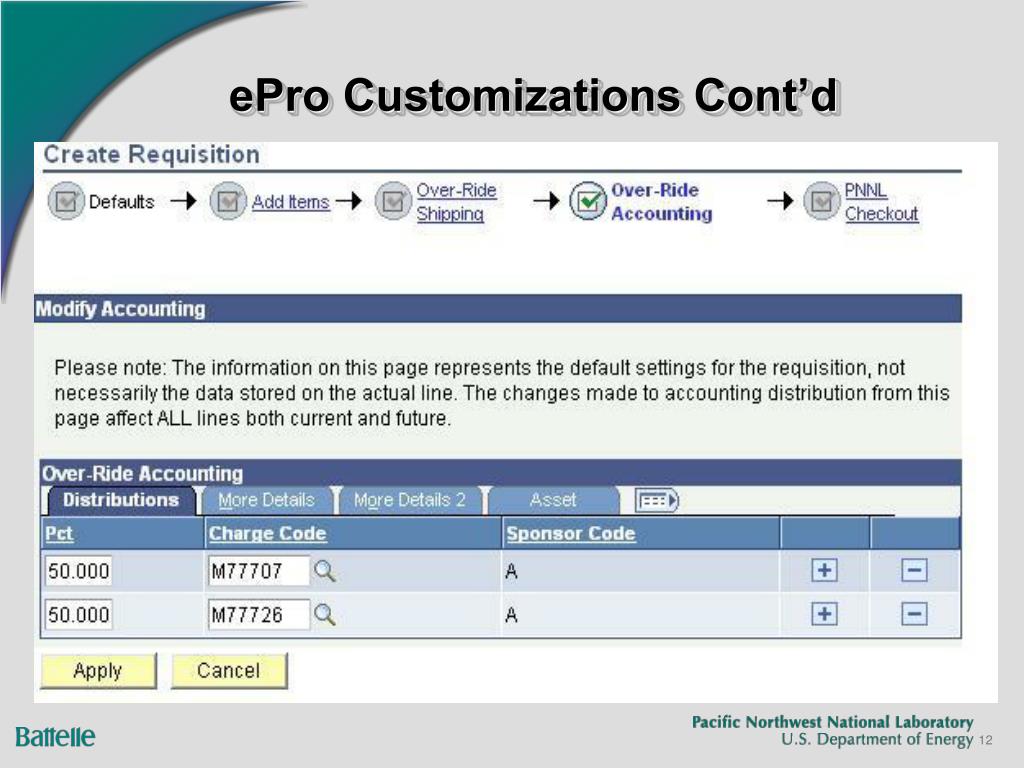Click the Defaults step label

pos(121,202)
